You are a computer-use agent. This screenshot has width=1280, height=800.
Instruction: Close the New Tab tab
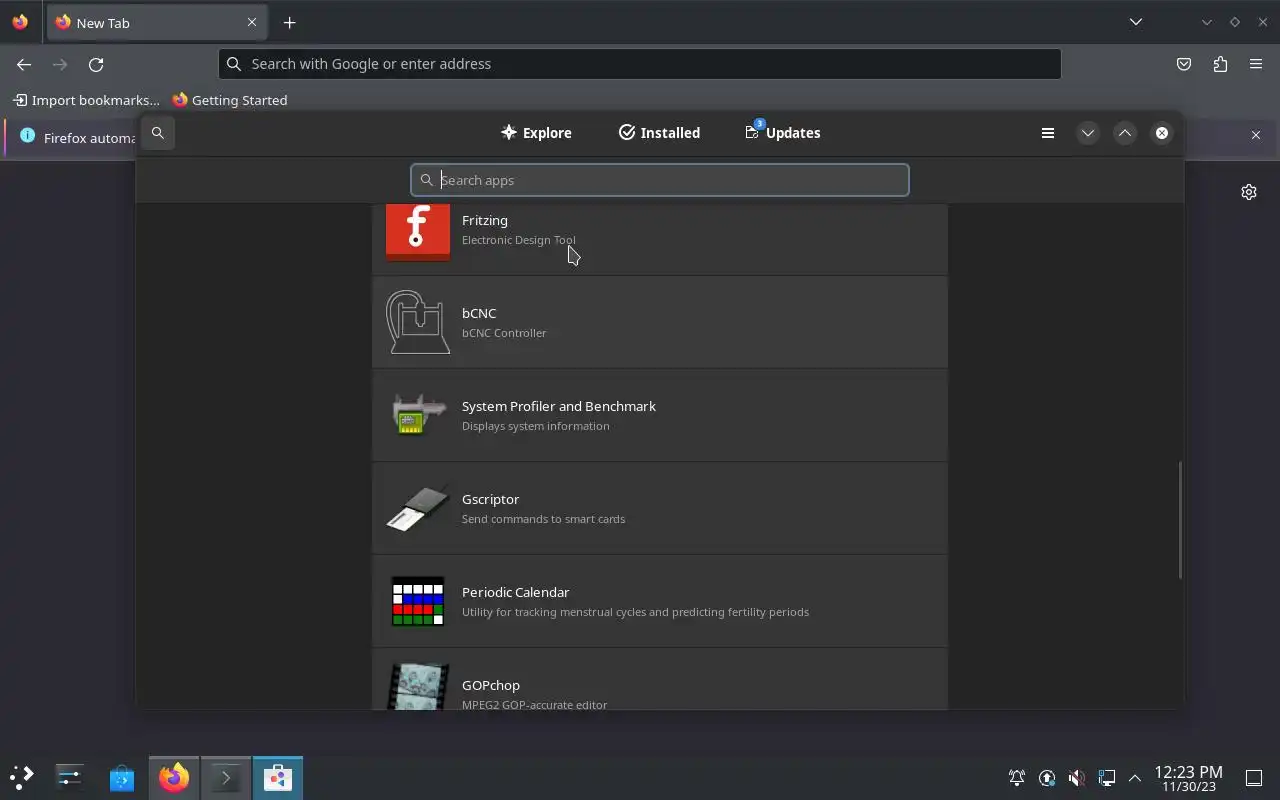point(252,22)
